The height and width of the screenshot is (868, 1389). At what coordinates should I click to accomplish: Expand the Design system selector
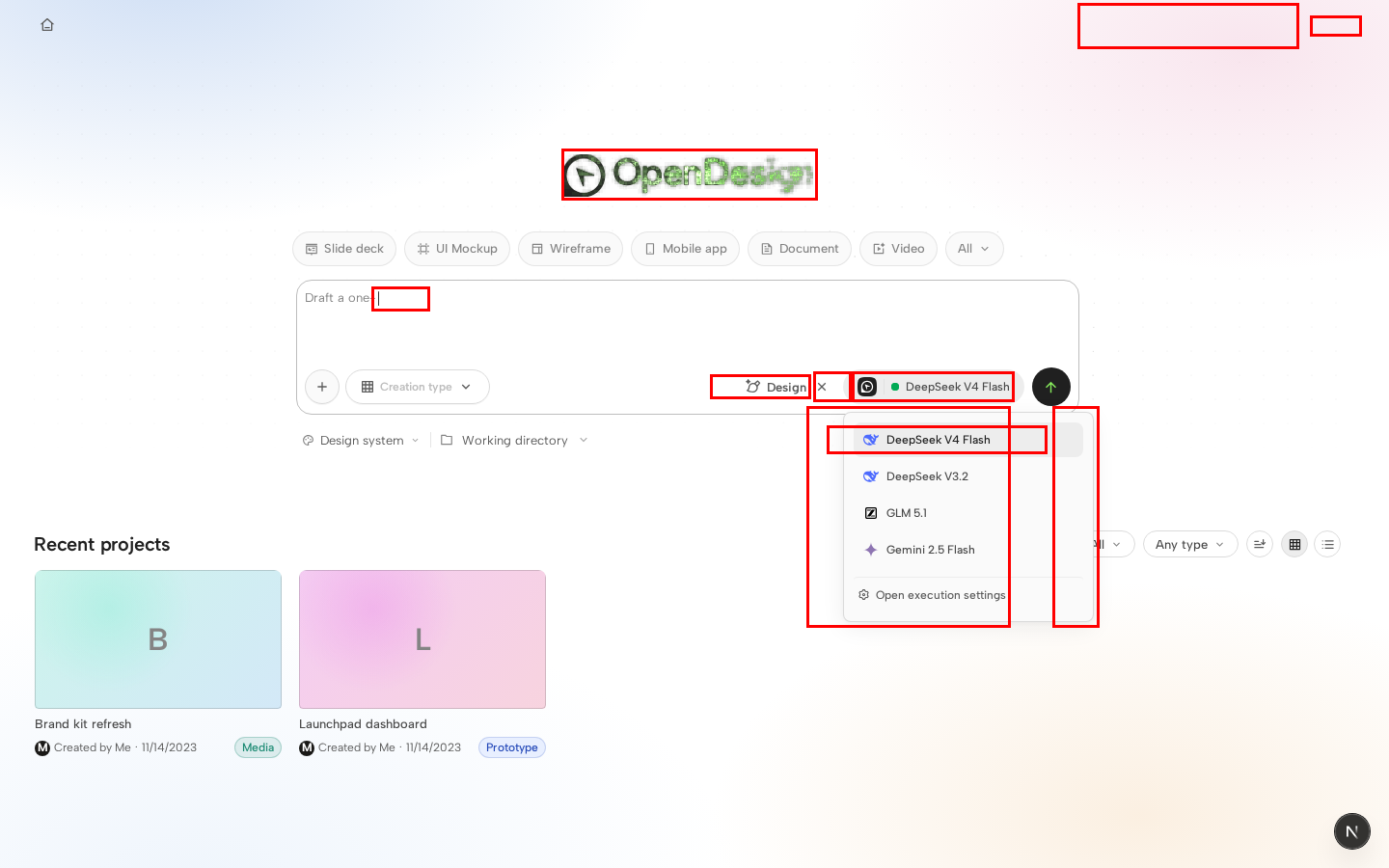[361, 441]
